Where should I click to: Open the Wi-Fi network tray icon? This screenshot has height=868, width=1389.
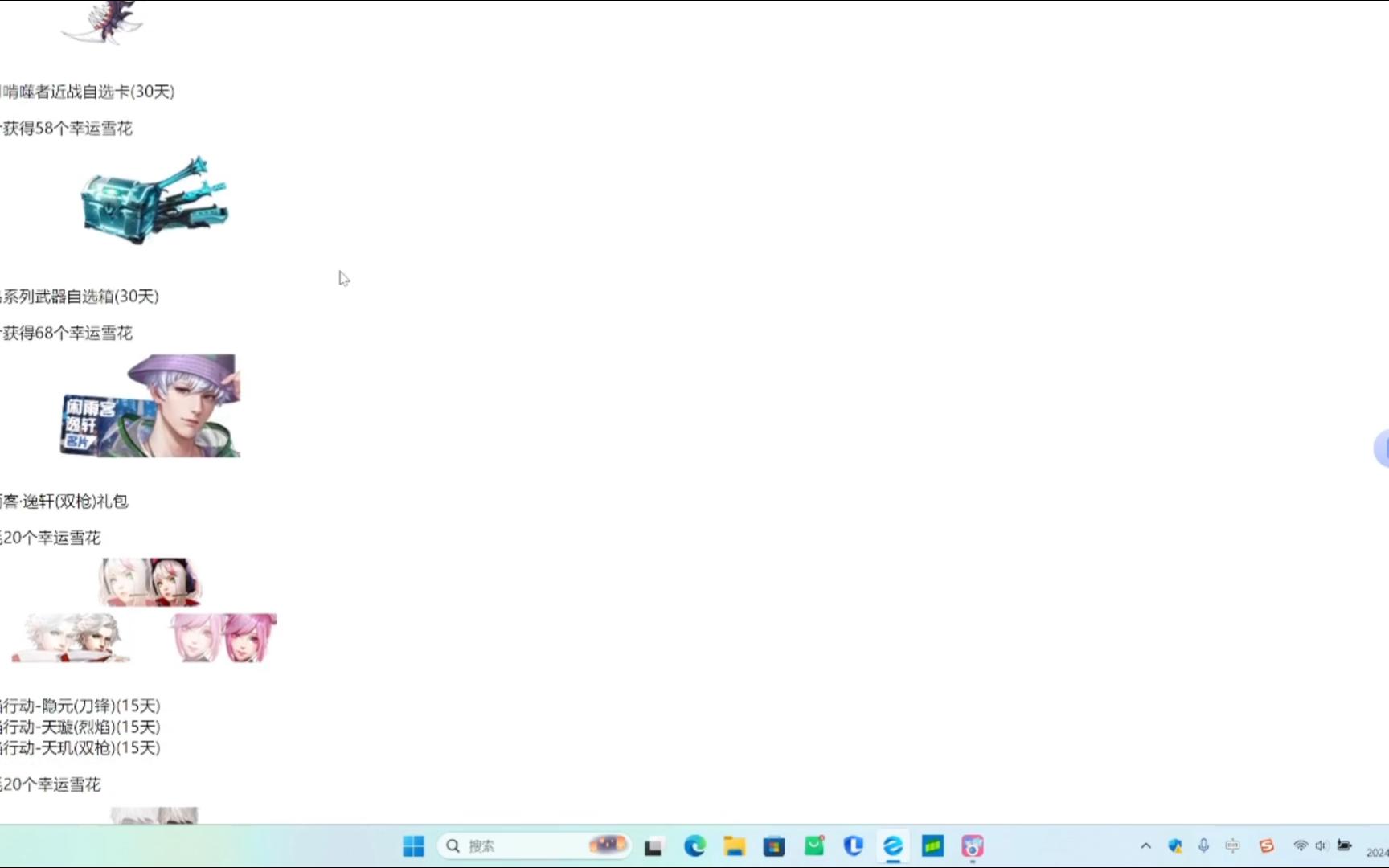click(1301, 845)
